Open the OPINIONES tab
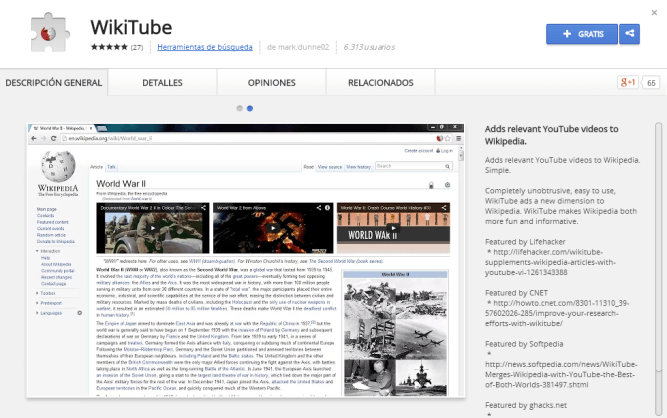Viewport: 667px width, 418px height. pos(271,82)
